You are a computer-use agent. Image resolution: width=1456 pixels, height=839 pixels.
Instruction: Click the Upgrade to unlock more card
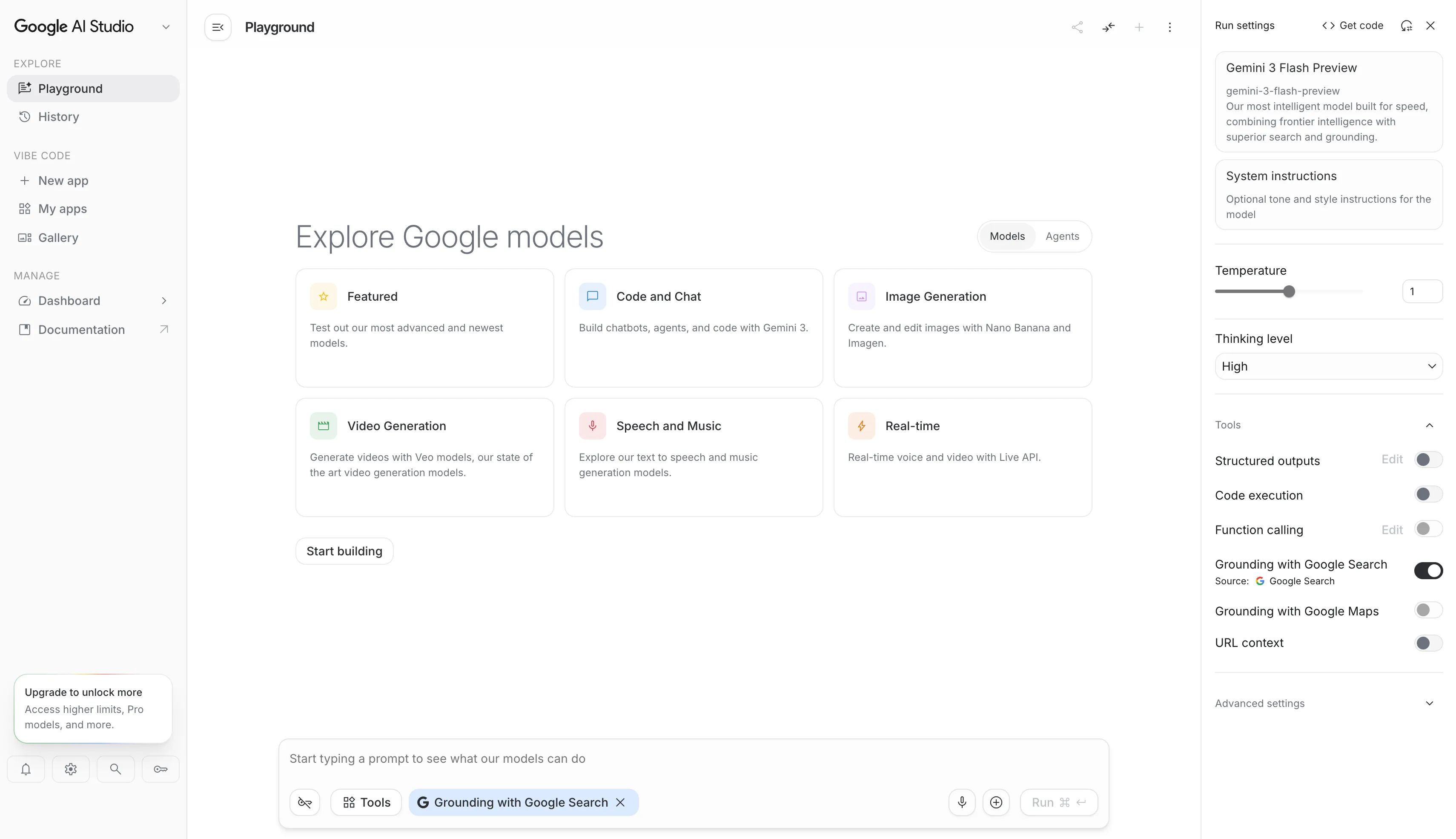(93, 708)
